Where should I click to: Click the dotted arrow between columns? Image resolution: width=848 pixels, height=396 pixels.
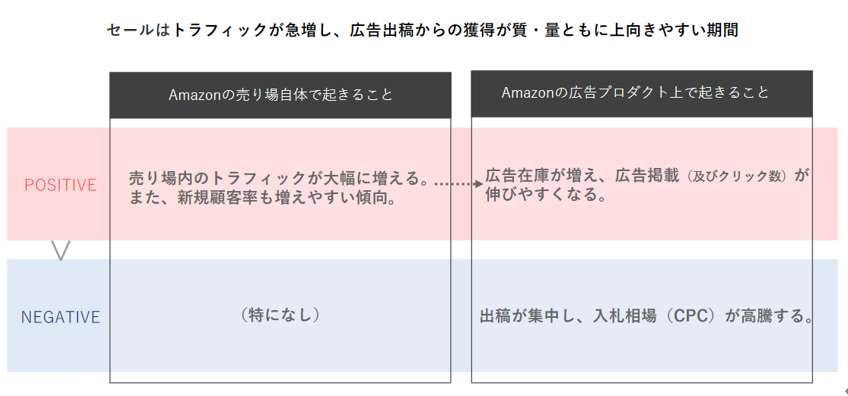(x=459, y=184)
